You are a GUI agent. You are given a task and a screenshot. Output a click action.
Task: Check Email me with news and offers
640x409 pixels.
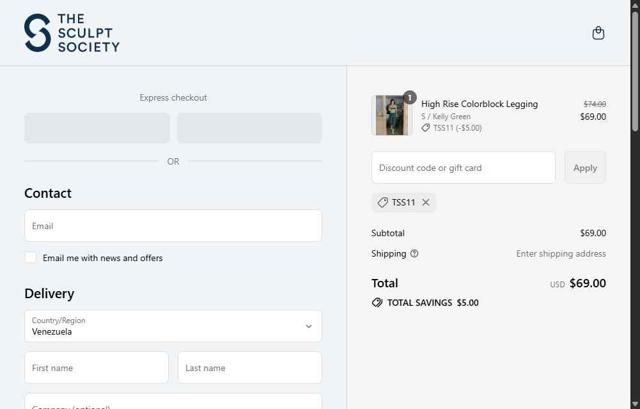(31, 258)
